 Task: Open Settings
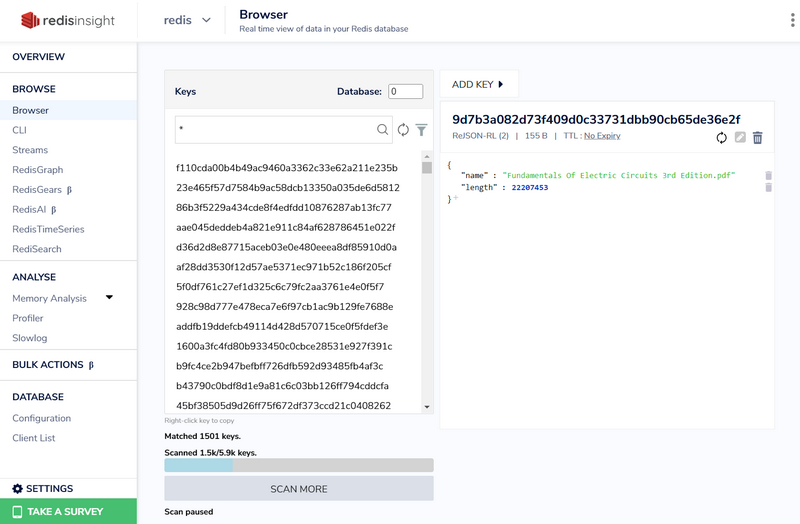pyautogui.click(x=49, y=489)
